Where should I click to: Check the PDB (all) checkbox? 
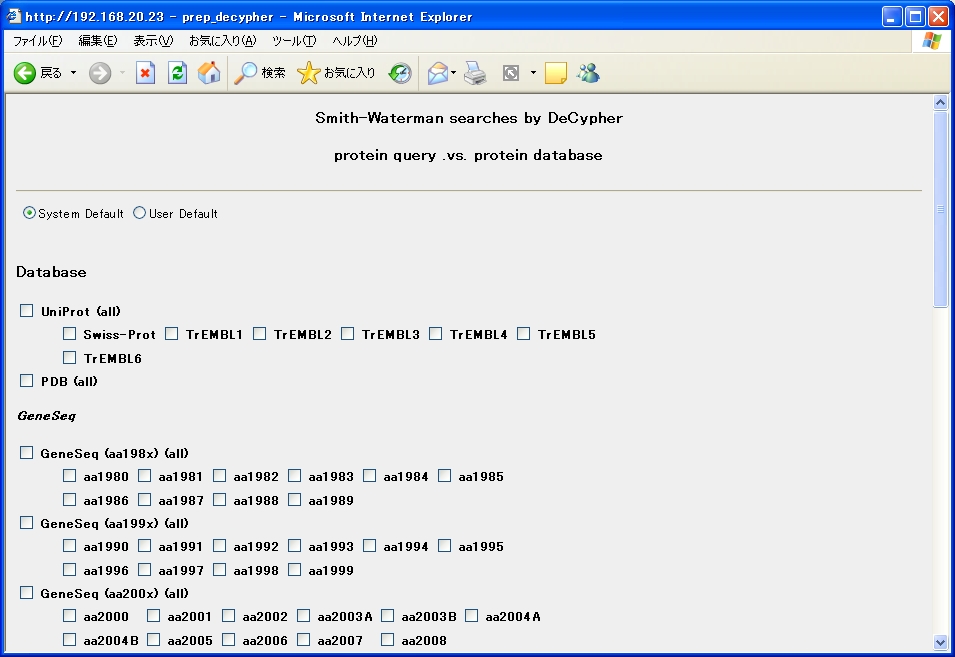point(26,381)
